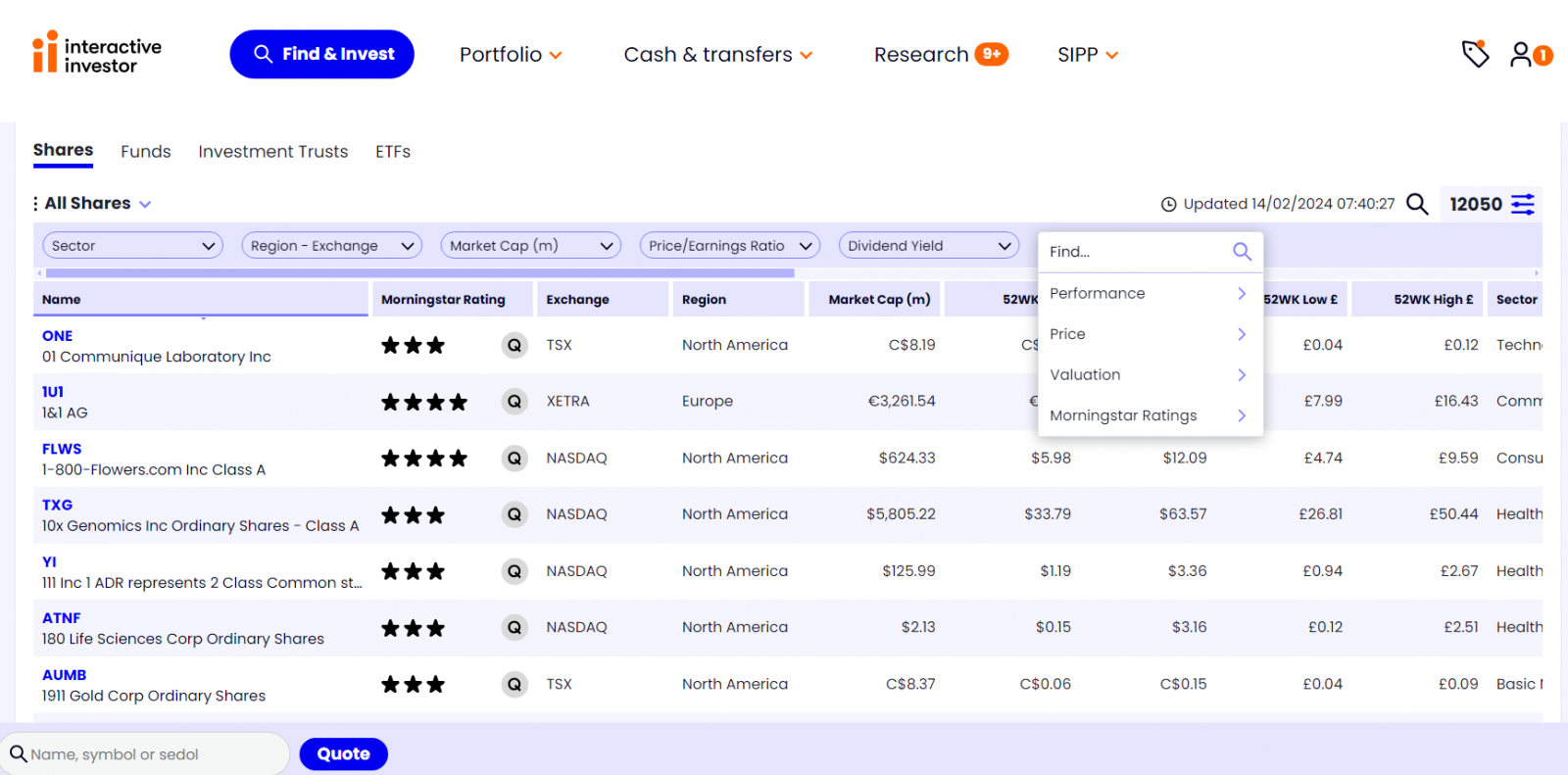Open the column filter settings icon
The height and width of the screenshot is (775, 1568).
tap(1523, 204)
